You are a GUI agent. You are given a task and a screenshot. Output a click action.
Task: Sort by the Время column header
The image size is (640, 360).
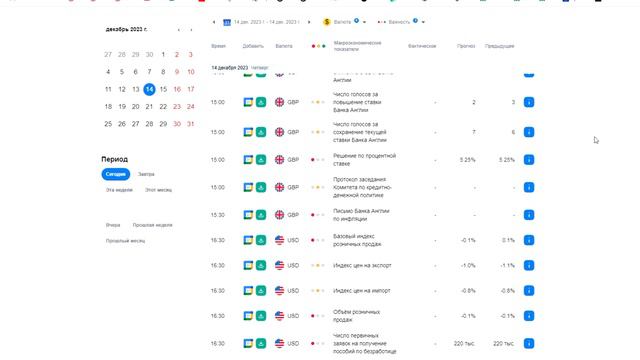218,46
